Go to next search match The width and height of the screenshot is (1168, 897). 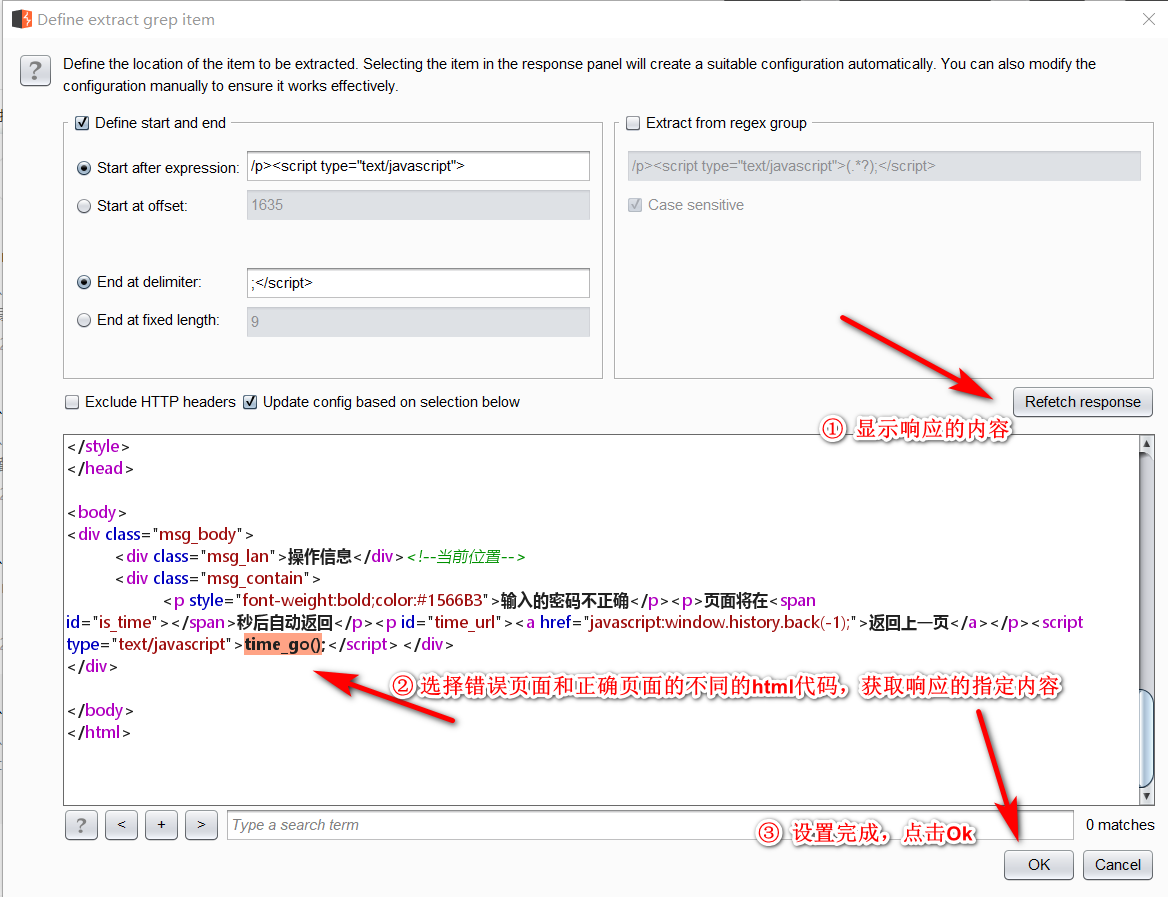[201, 825]
